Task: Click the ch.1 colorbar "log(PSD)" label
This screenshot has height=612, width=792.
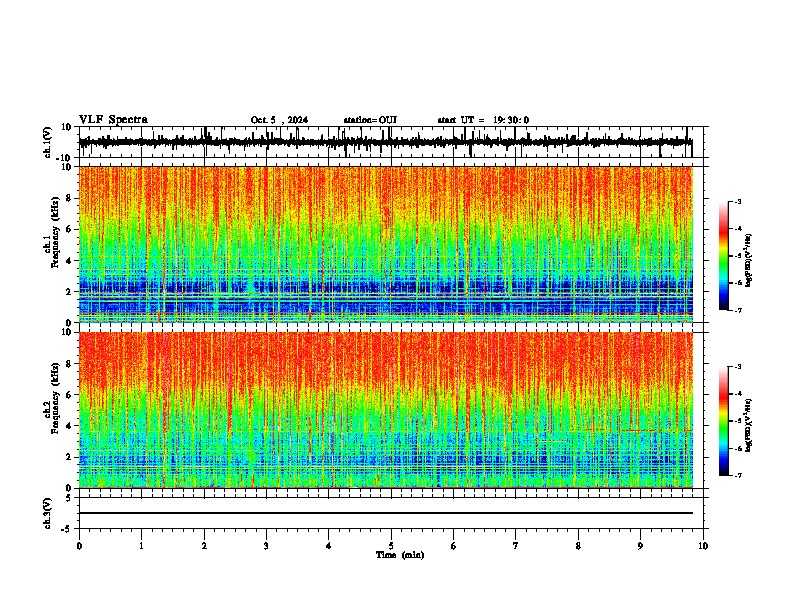Action: click(x=749, y=261)
